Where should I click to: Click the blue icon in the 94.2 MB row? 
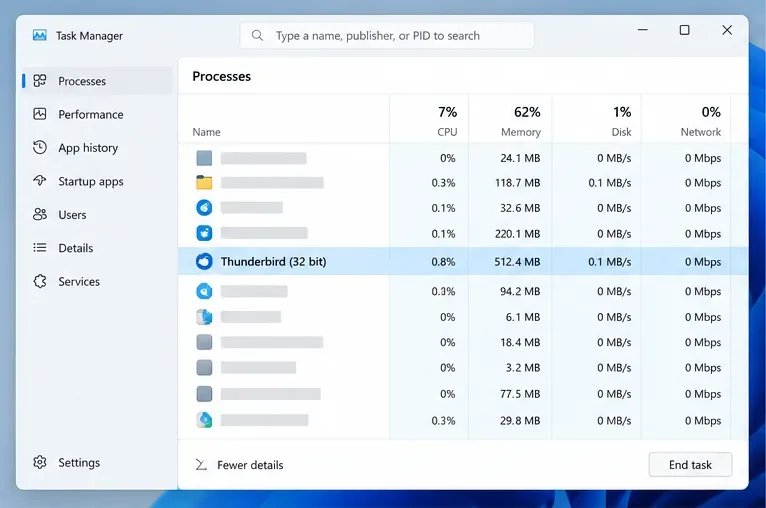204,291
